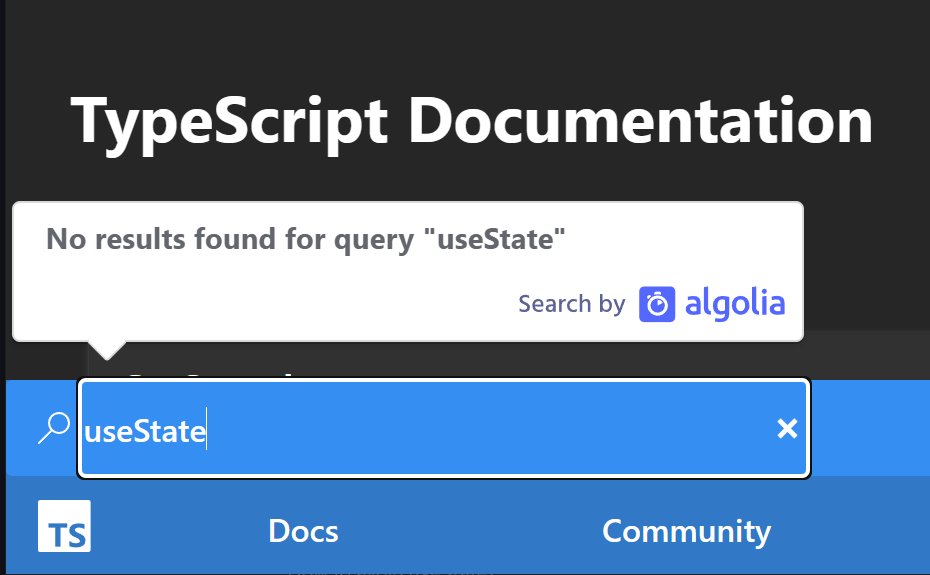930x575 pixels.
Task: Open the Community navigation item
Action: coord(686,531)
